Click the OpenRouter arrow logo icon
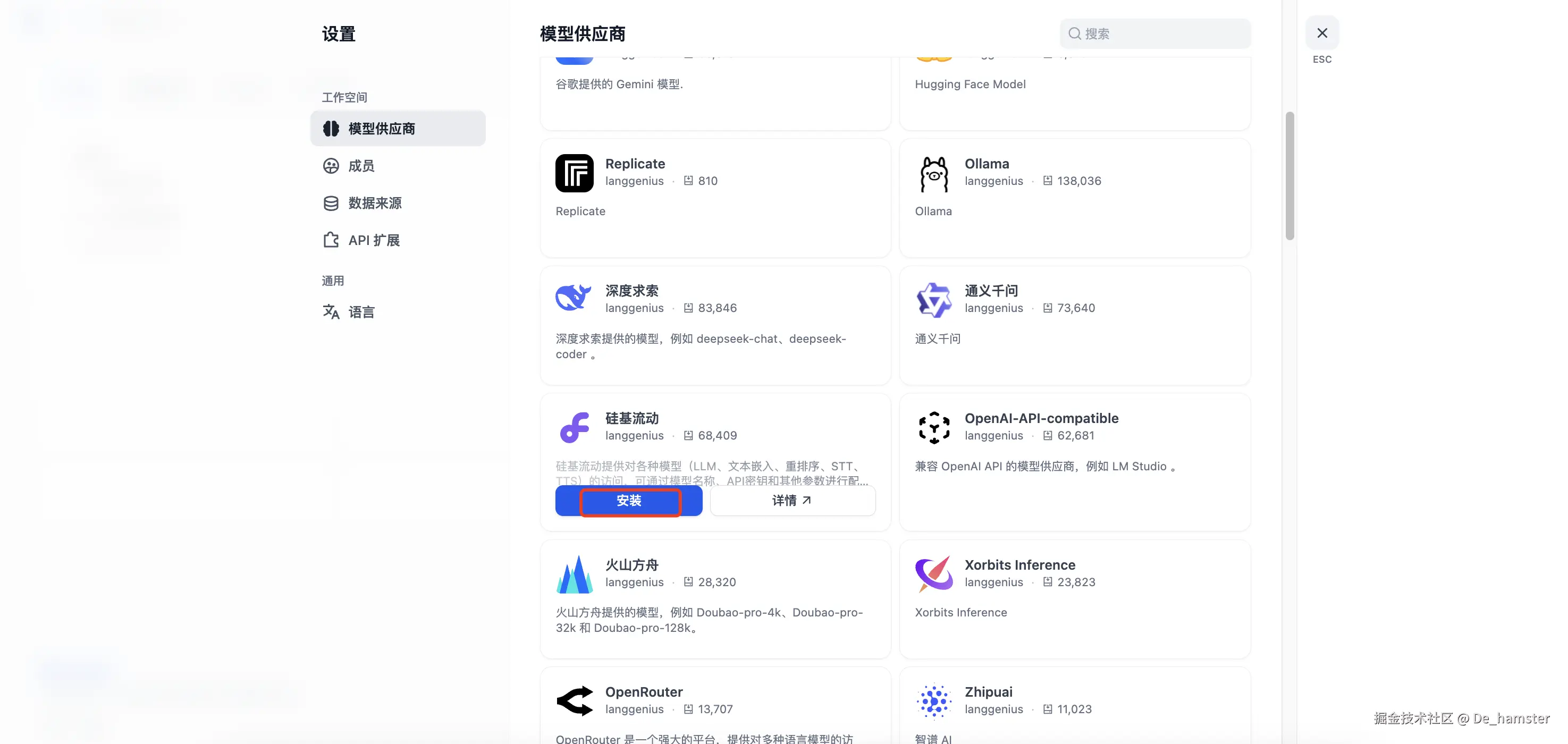1568x744 pixels. (574, 701)
